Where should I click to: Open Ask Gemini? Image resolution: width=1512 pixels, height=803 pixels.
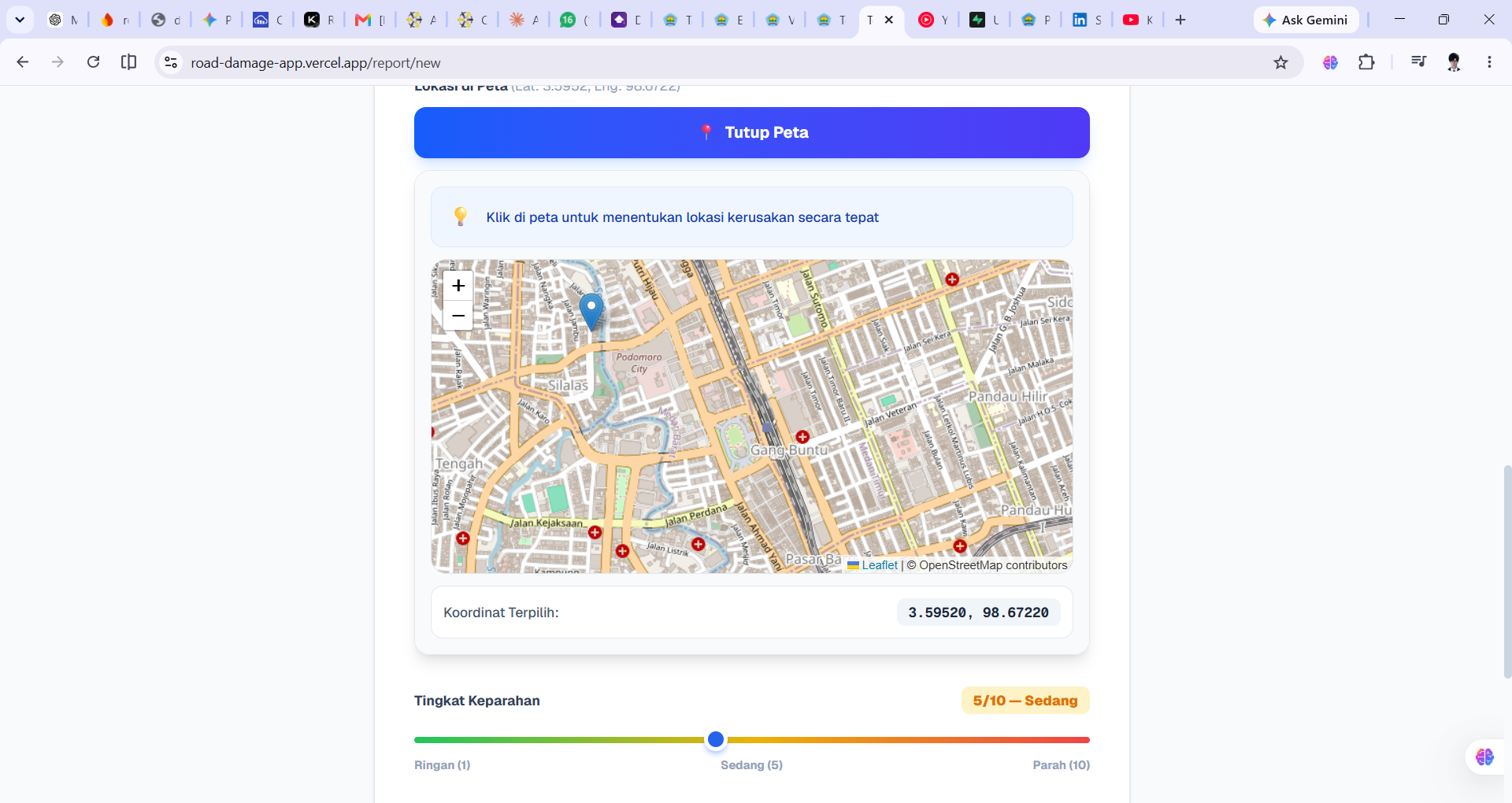(1306, 20)
